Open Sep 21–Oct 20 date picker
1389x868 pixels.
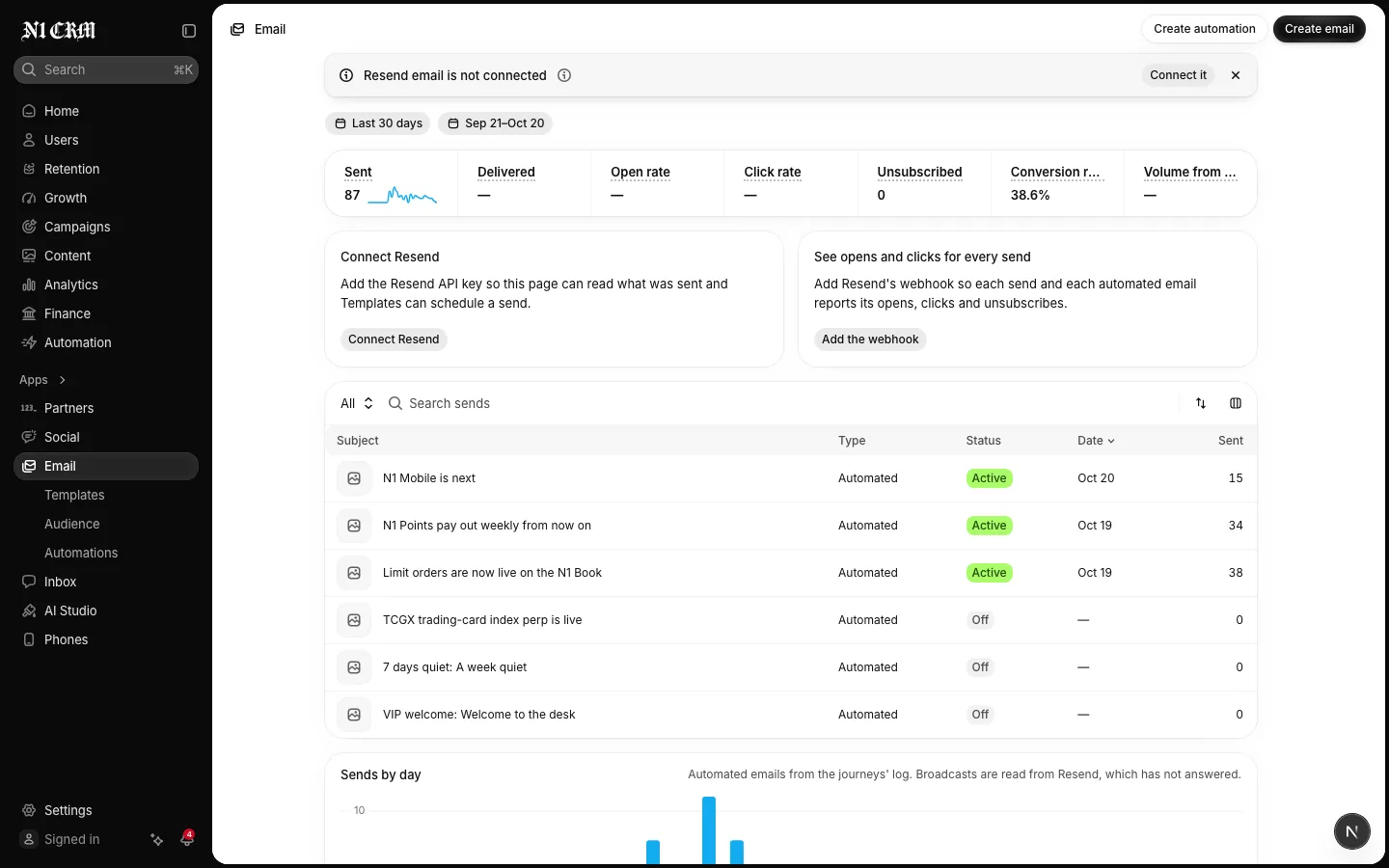click(x=496, y=123)
